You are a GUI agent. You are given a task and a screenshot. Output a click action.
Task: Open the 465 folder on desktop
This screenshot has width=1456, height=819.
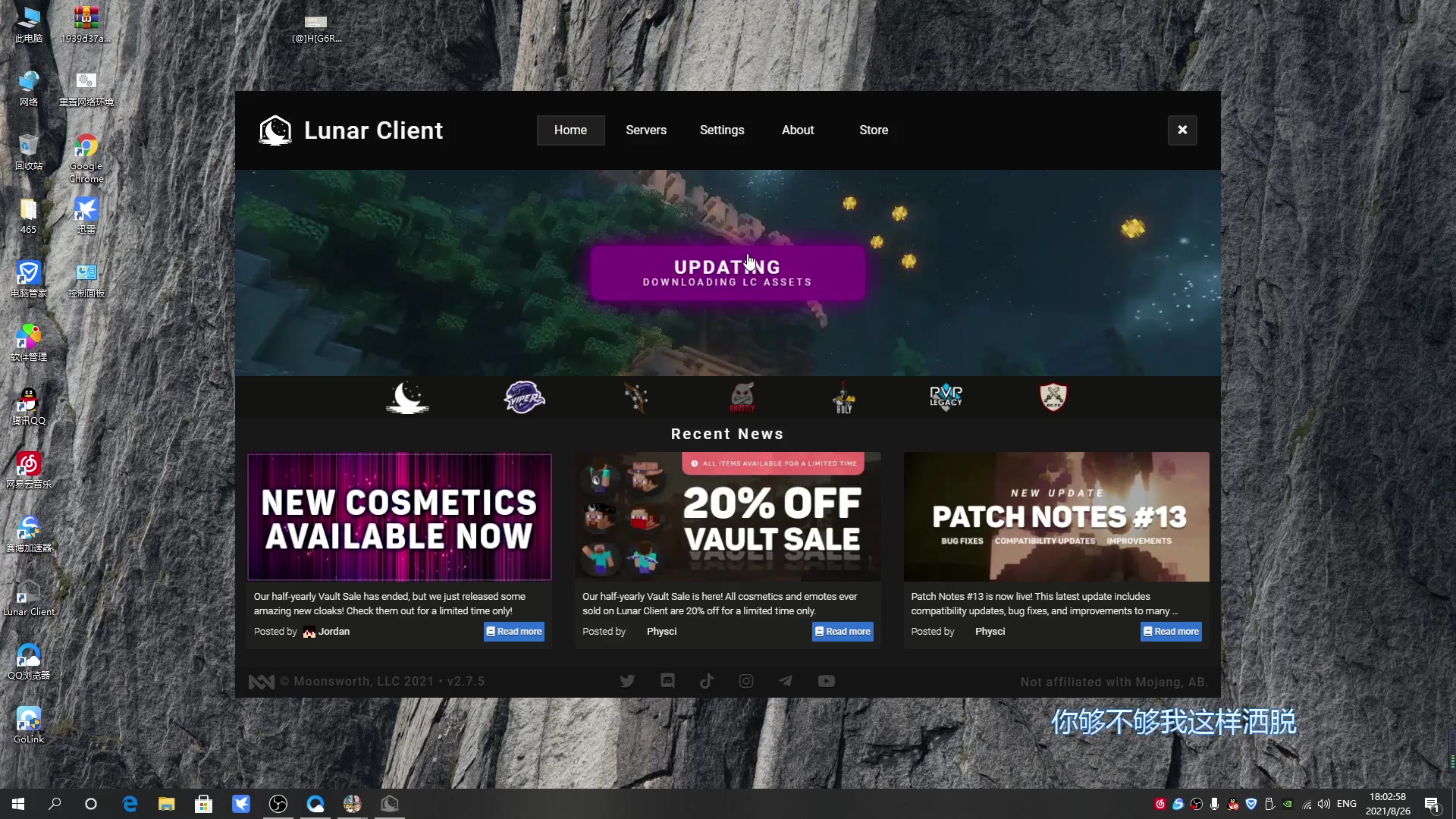click(29, 215)
